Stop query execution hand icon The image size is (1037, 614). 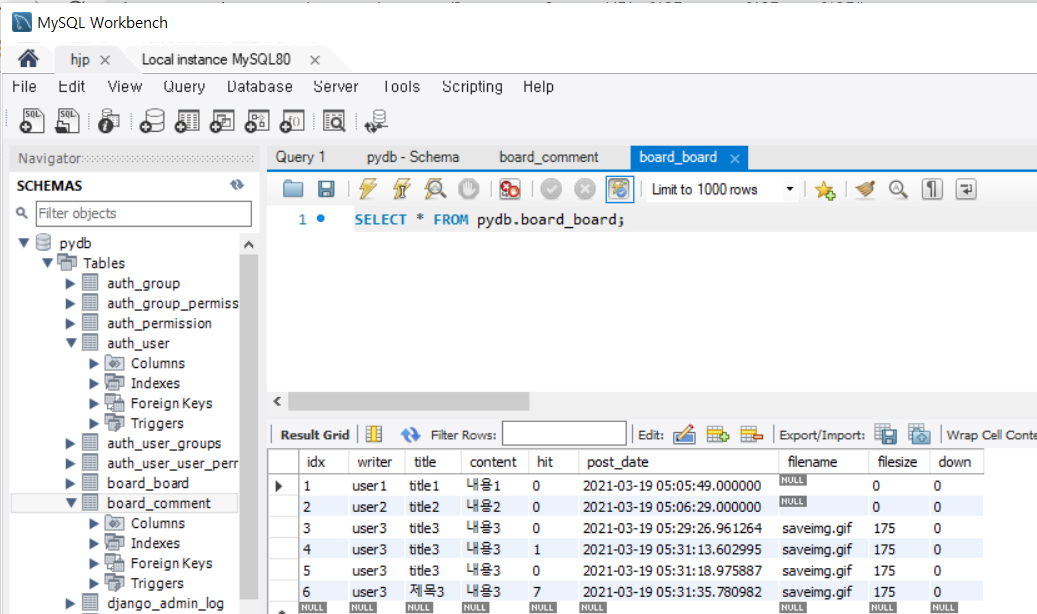468,189
